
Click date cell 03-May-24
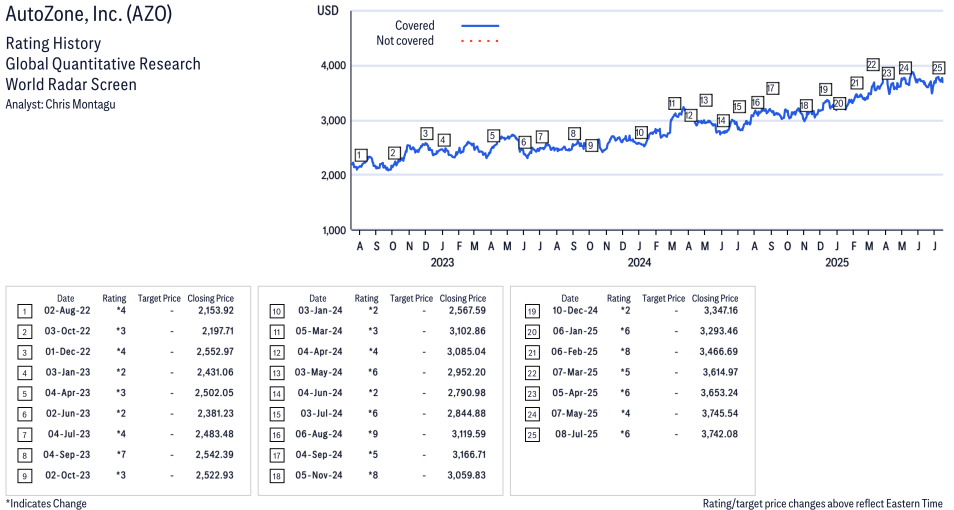point(319,372)
